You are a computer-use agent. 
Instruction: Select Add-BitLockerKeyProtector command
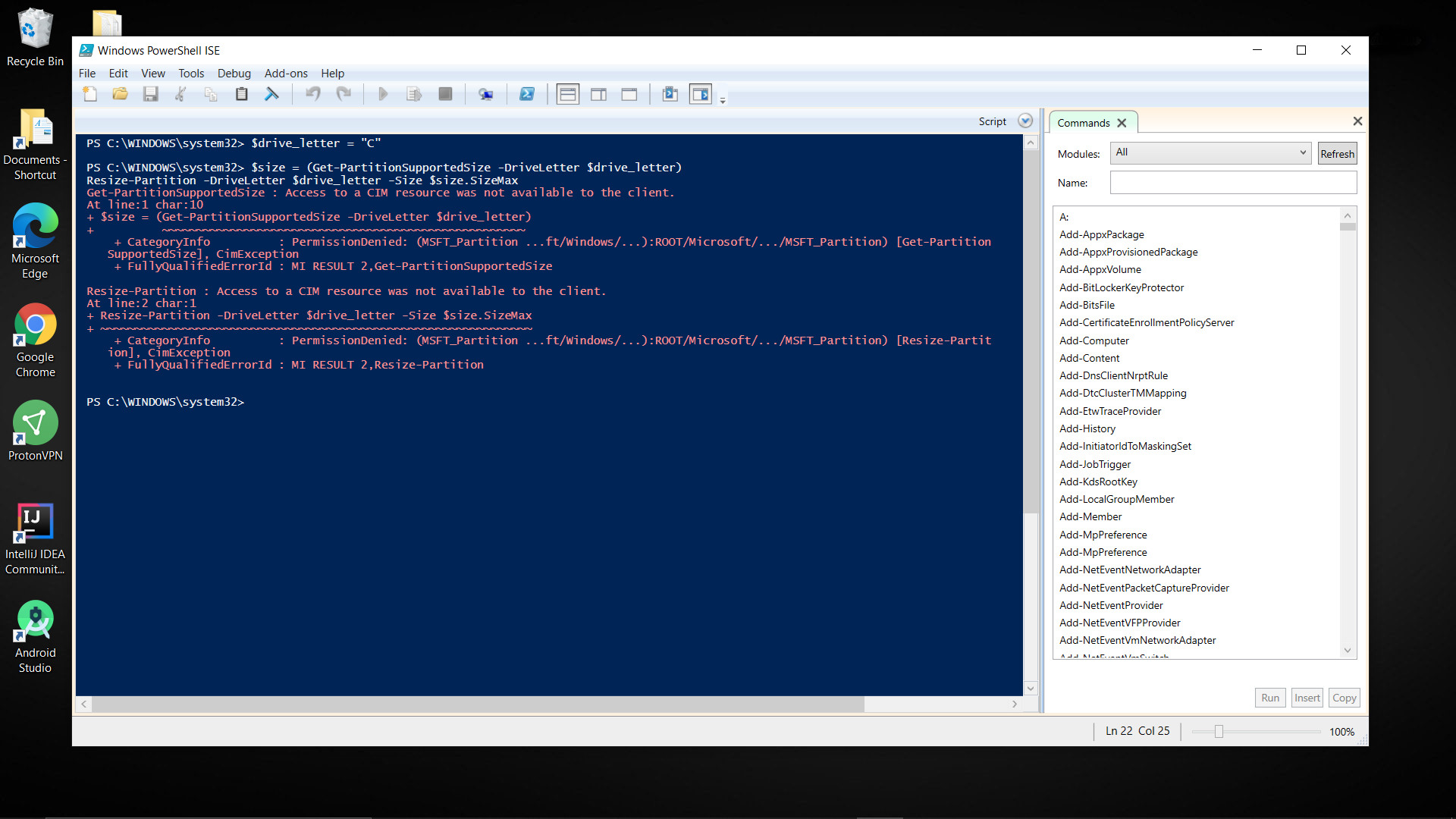point(1122,287)
